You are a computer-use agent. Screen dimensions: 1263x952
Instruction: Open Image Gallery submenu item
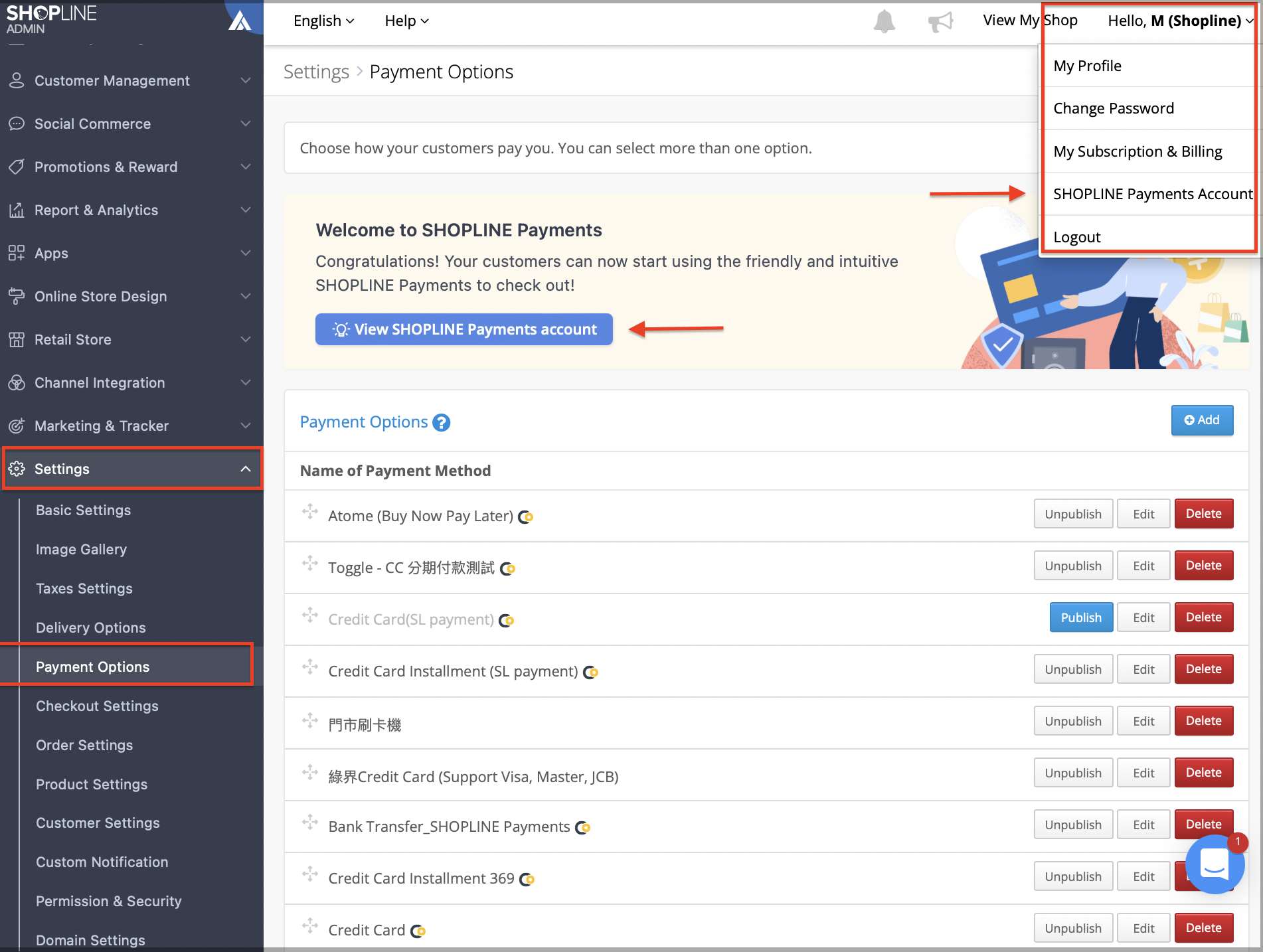point(81,549)
